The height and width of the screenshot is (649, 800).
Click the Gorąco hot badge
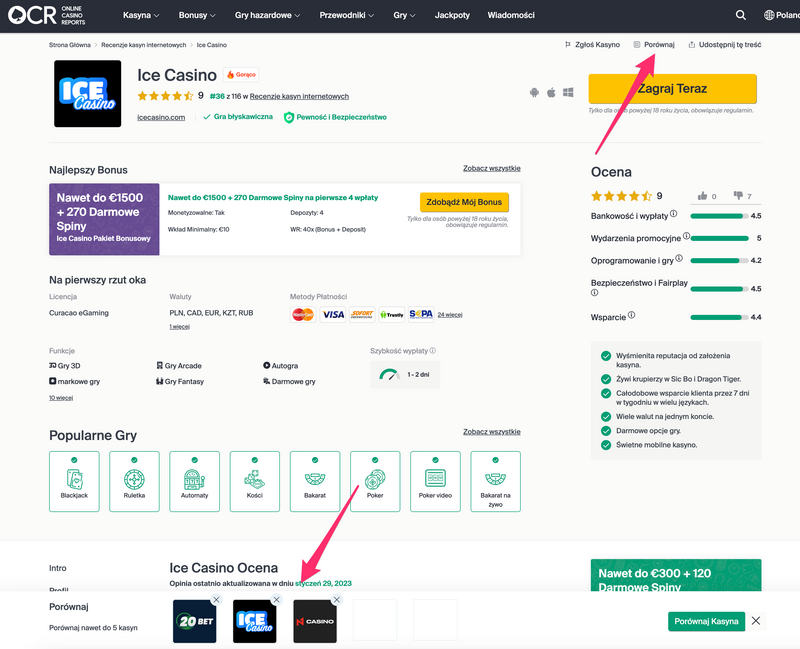pyautogui.click(x=241, y=74)
